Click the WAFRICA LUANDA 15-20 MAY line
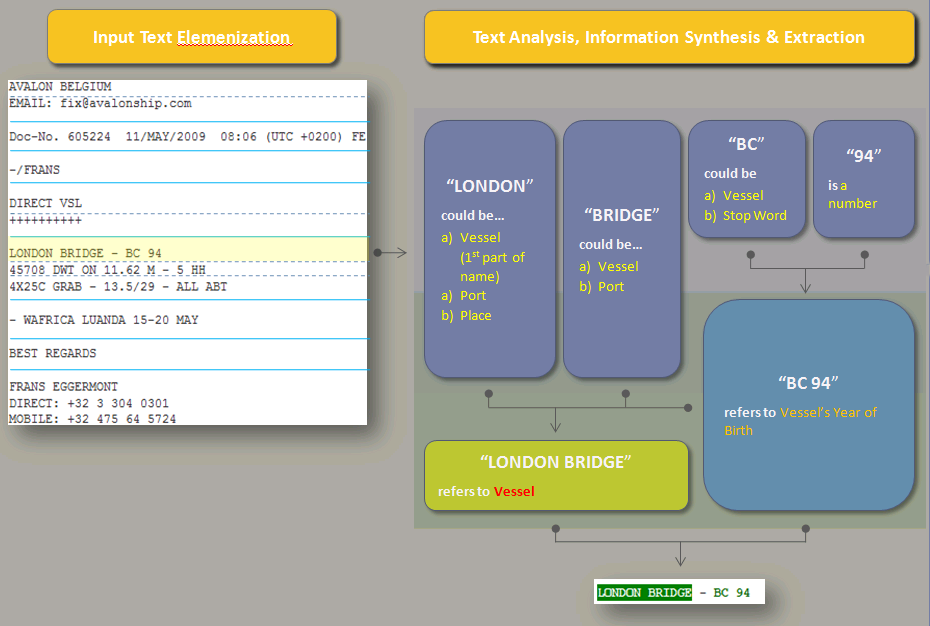Image resolution: width=930 pixels, height=626 pixels. tap(104, 320)
